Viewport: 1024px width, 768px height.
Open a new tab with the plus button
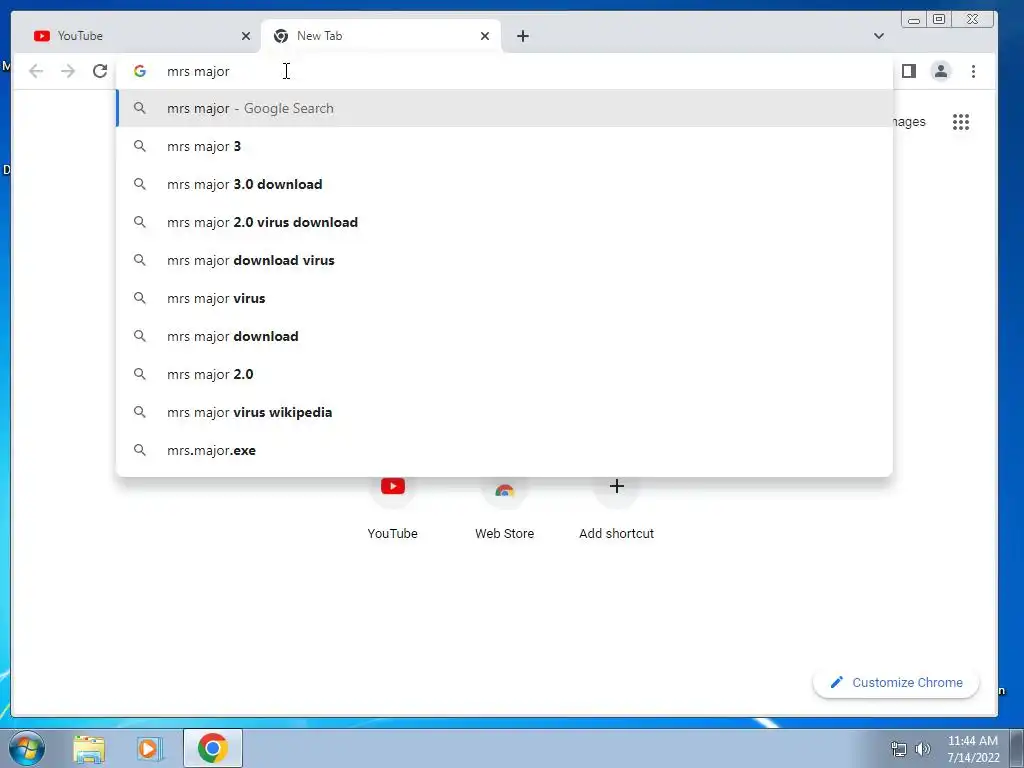pyautogui.click(x=522, y=36)
